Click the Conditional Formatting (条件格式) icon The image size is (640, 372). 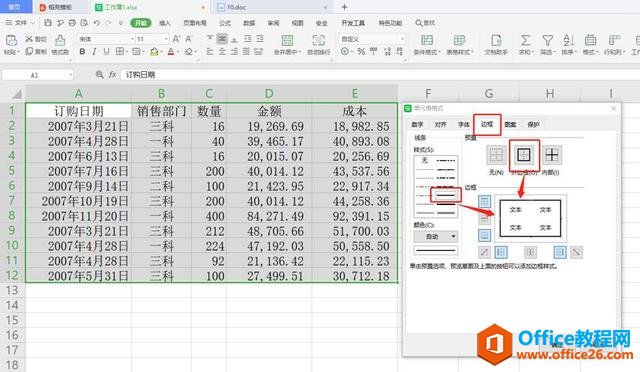click(427, 40)
